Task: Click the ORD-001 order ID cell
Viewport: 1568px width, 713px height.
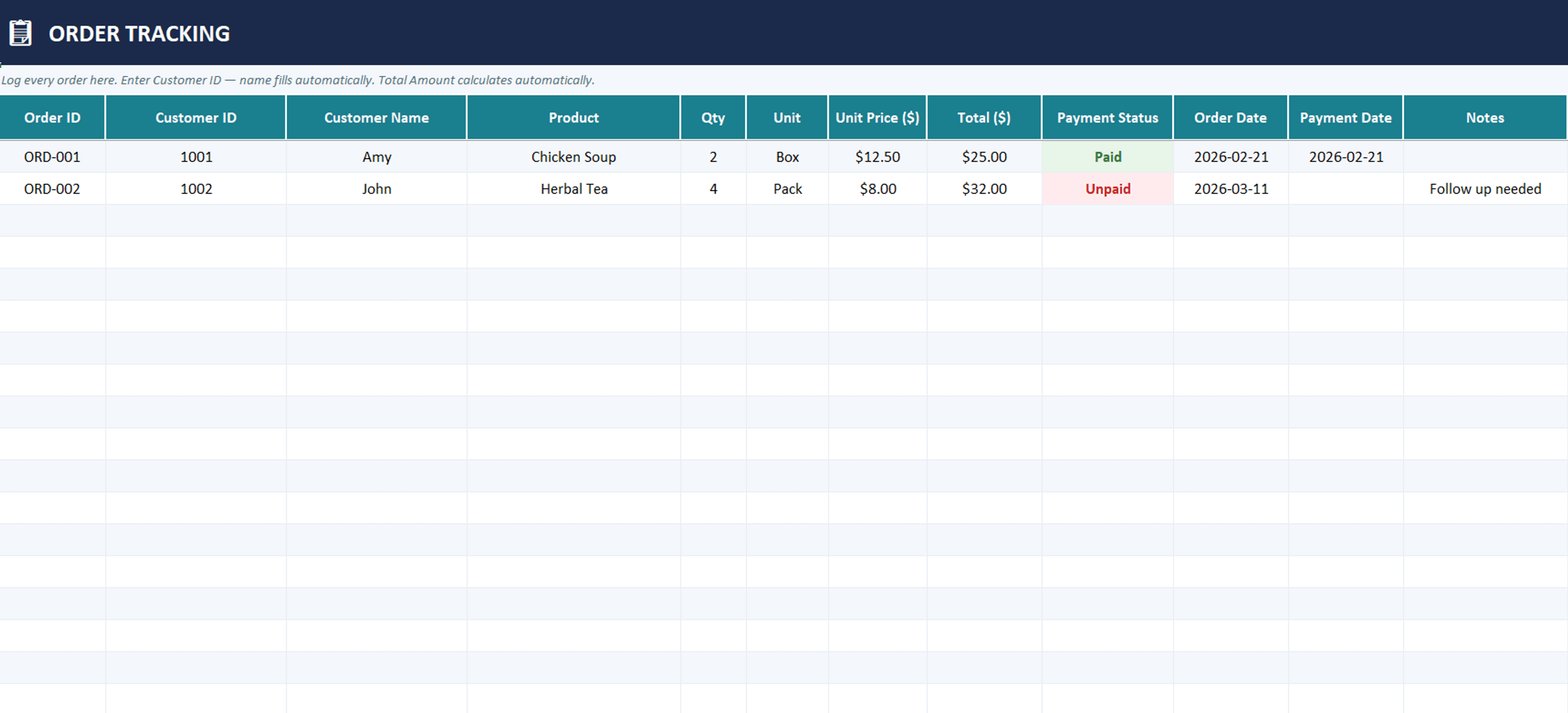Action: pyautogui.click(x=52, y=157)
